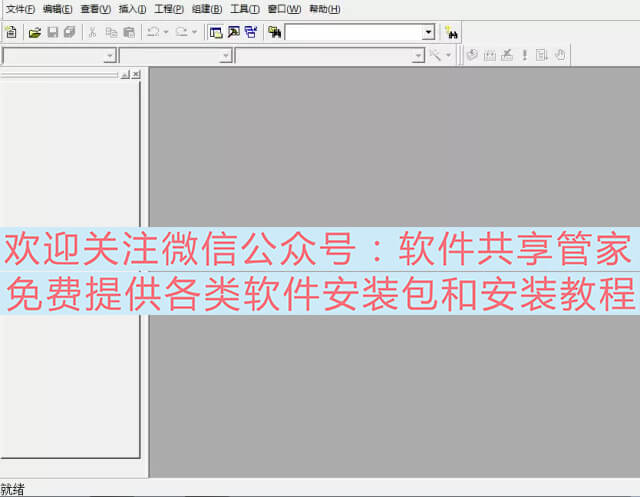Click the Compile icon in build toolbar
The image size is (640, 497).
click(x=472, y=55)
